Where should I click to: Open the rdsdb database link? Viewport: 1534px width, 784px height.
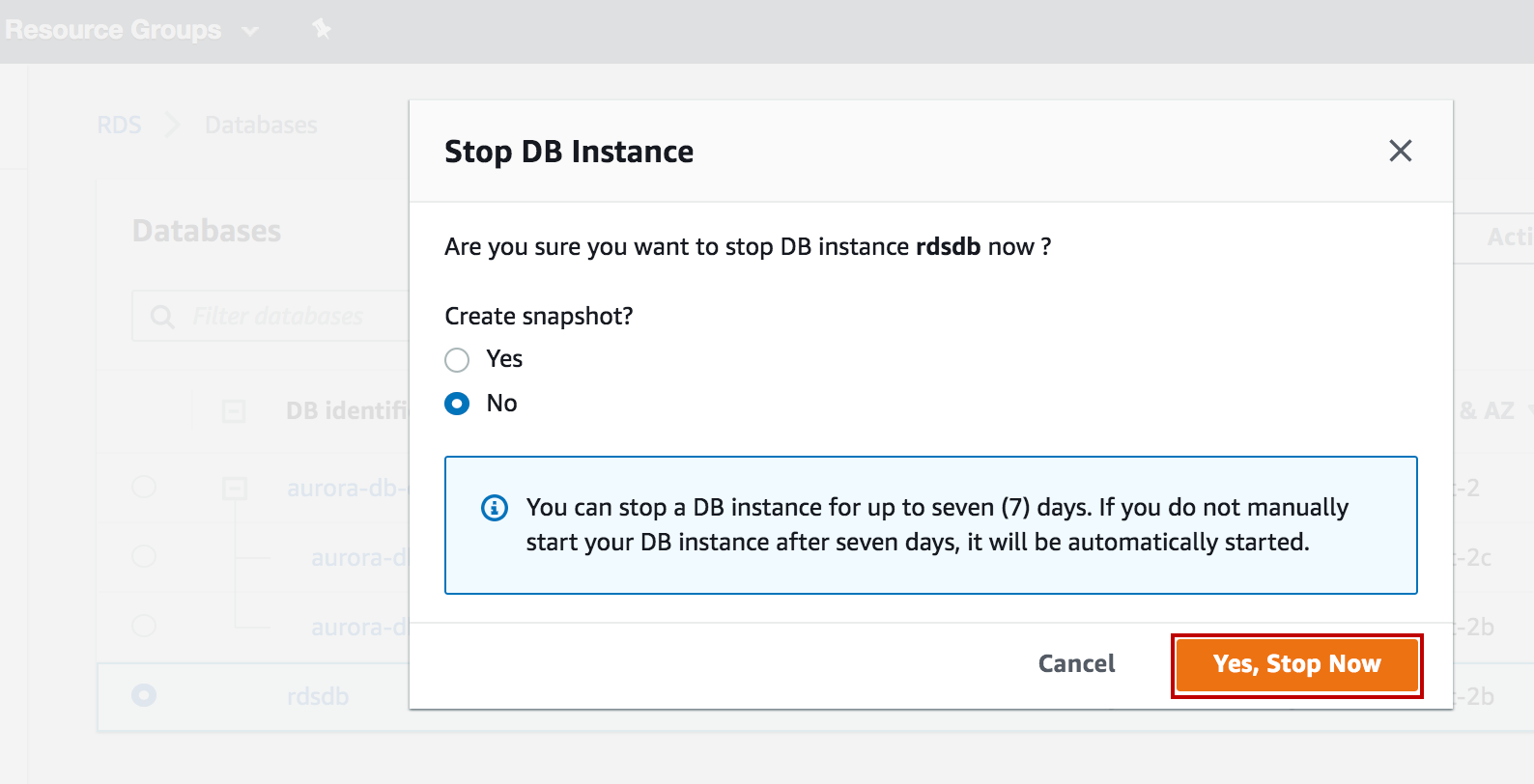point(318,696)
